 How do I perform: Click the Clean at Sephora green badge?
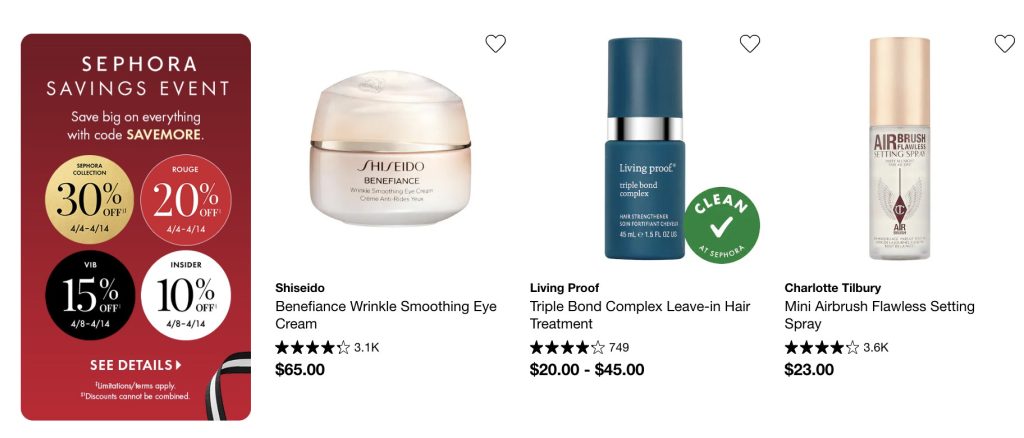coord(722,225)
